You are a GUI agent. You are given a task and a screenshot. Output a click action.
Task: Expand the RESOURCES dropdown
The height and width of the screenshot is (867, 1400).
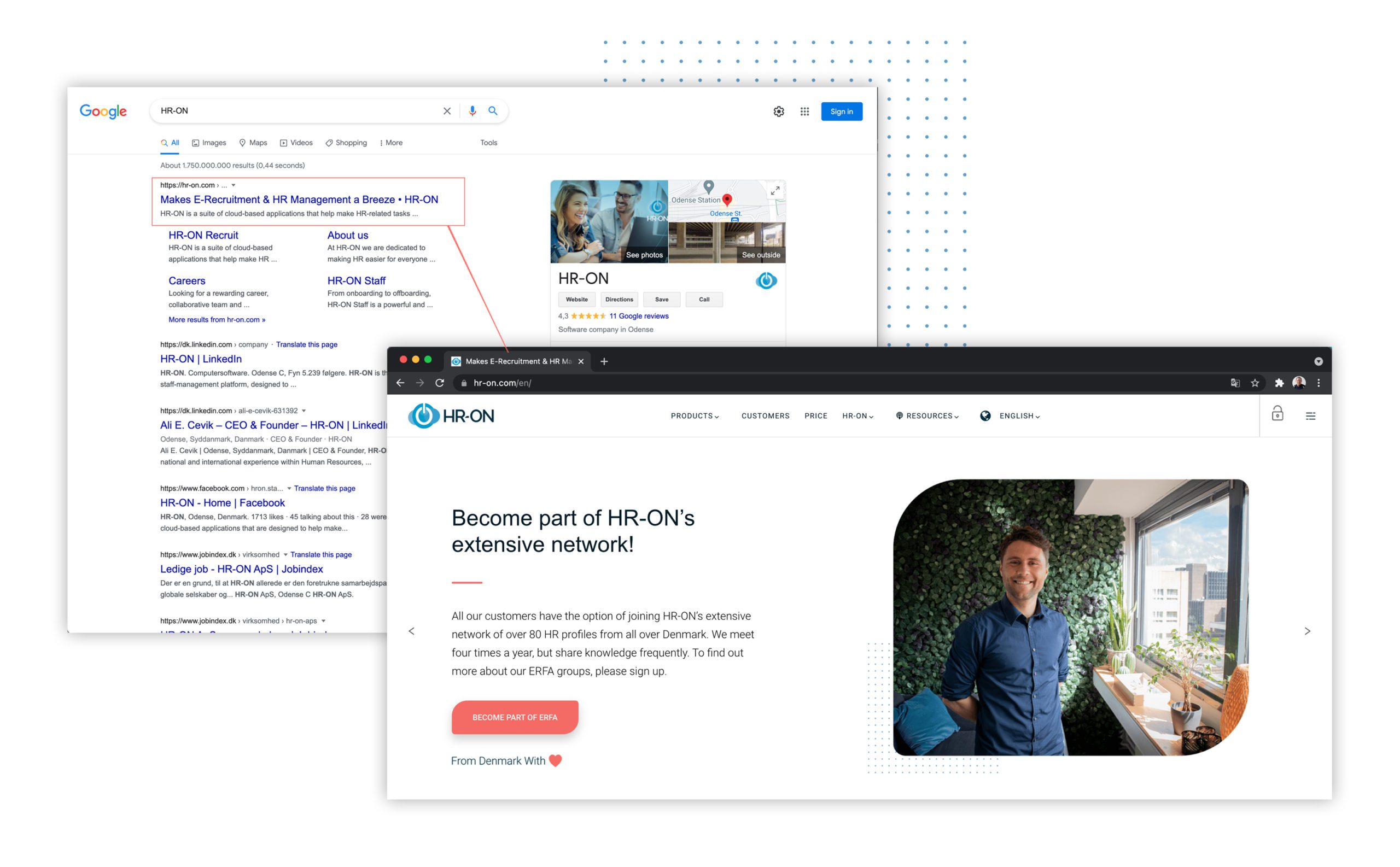(x=927, y=415)
